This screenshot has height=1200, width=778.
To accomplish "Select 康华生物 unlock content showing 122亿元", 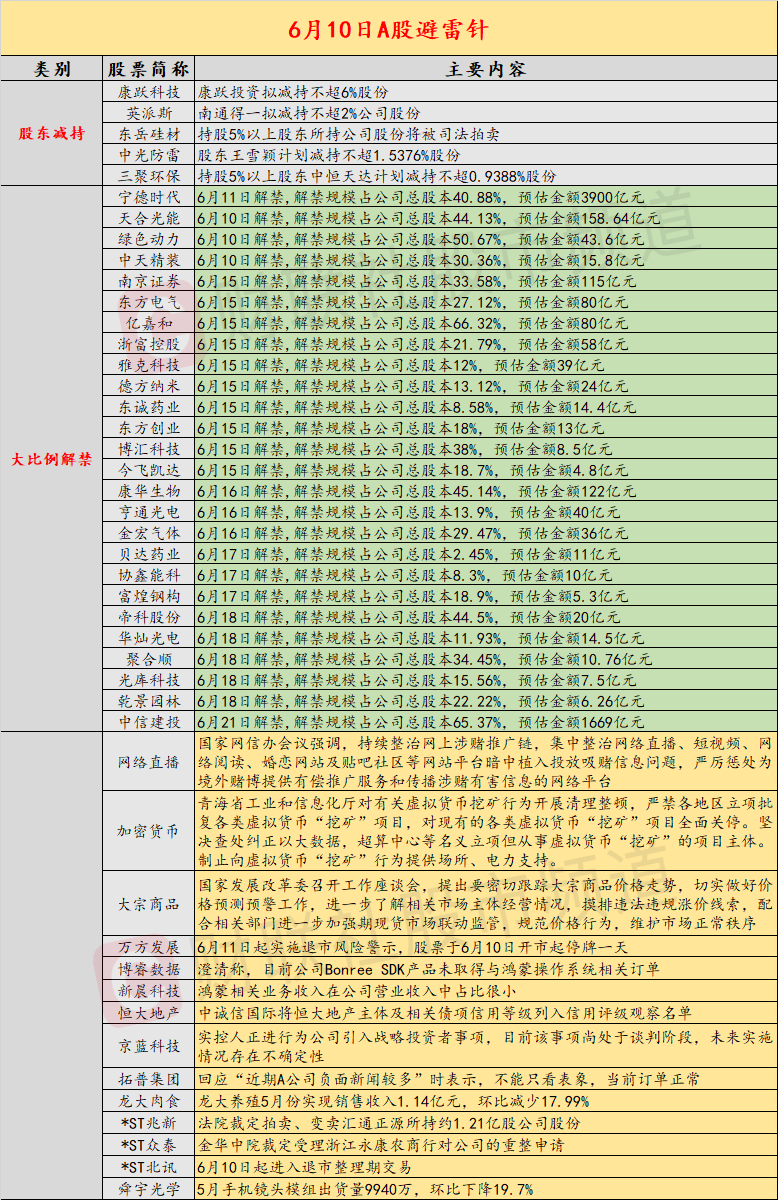I will 485,491.
